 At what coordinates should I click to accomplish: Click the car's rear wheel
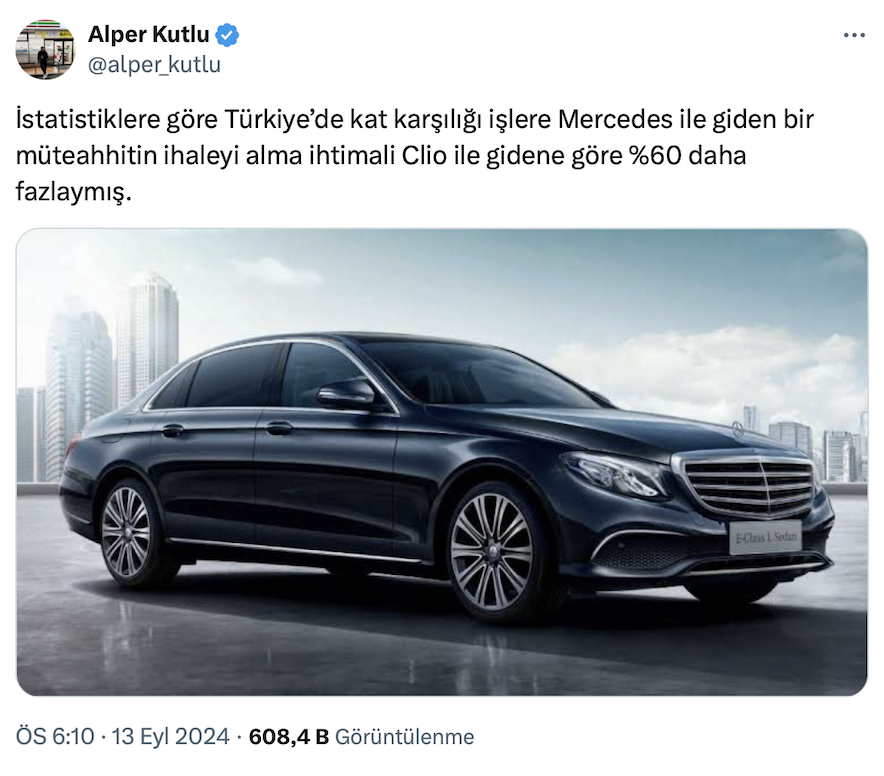tap(126, 532)
